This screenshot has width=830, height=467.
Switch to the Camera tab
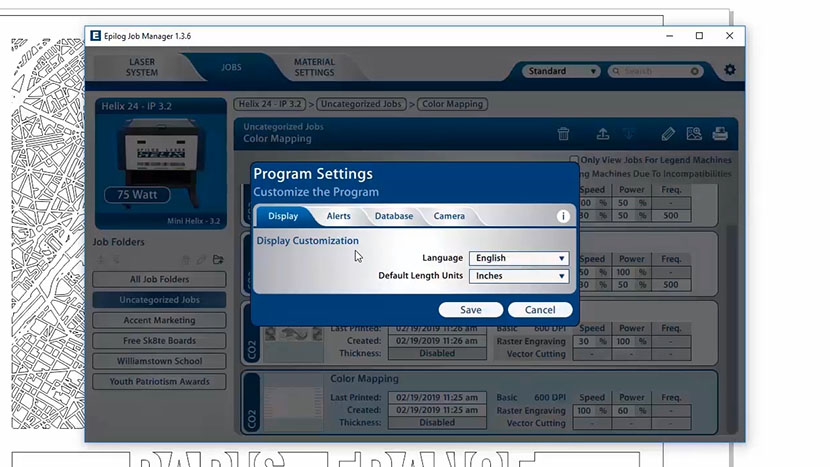point(449,216)
